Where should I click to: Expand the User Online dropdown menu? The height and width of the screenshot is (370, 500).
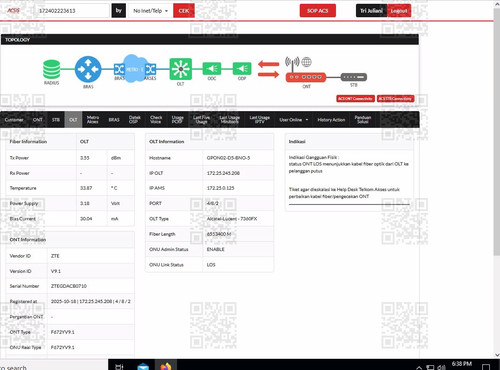coord(294,120)
